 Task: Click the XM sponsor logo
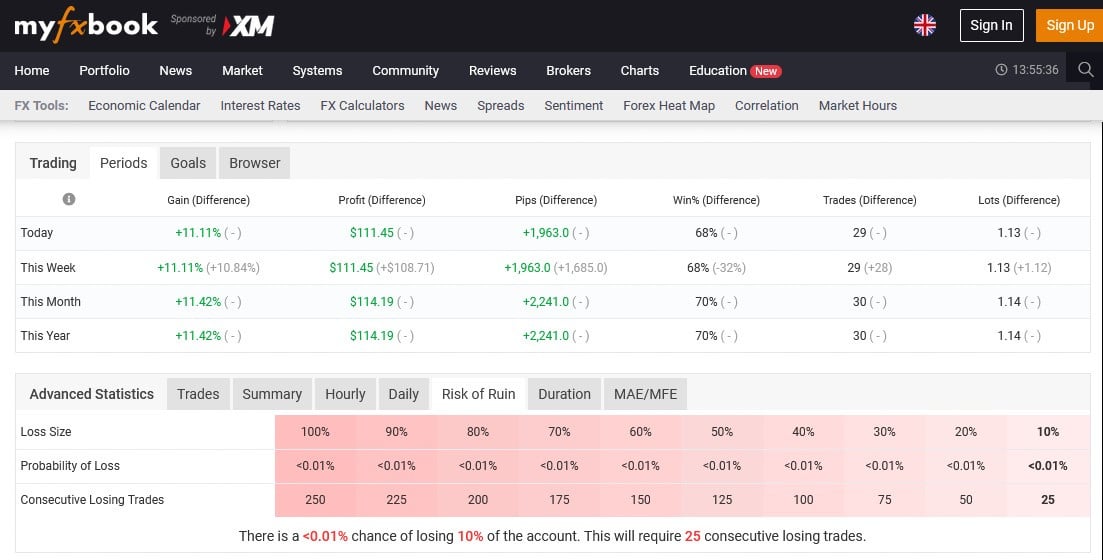[x=248, y=27]
